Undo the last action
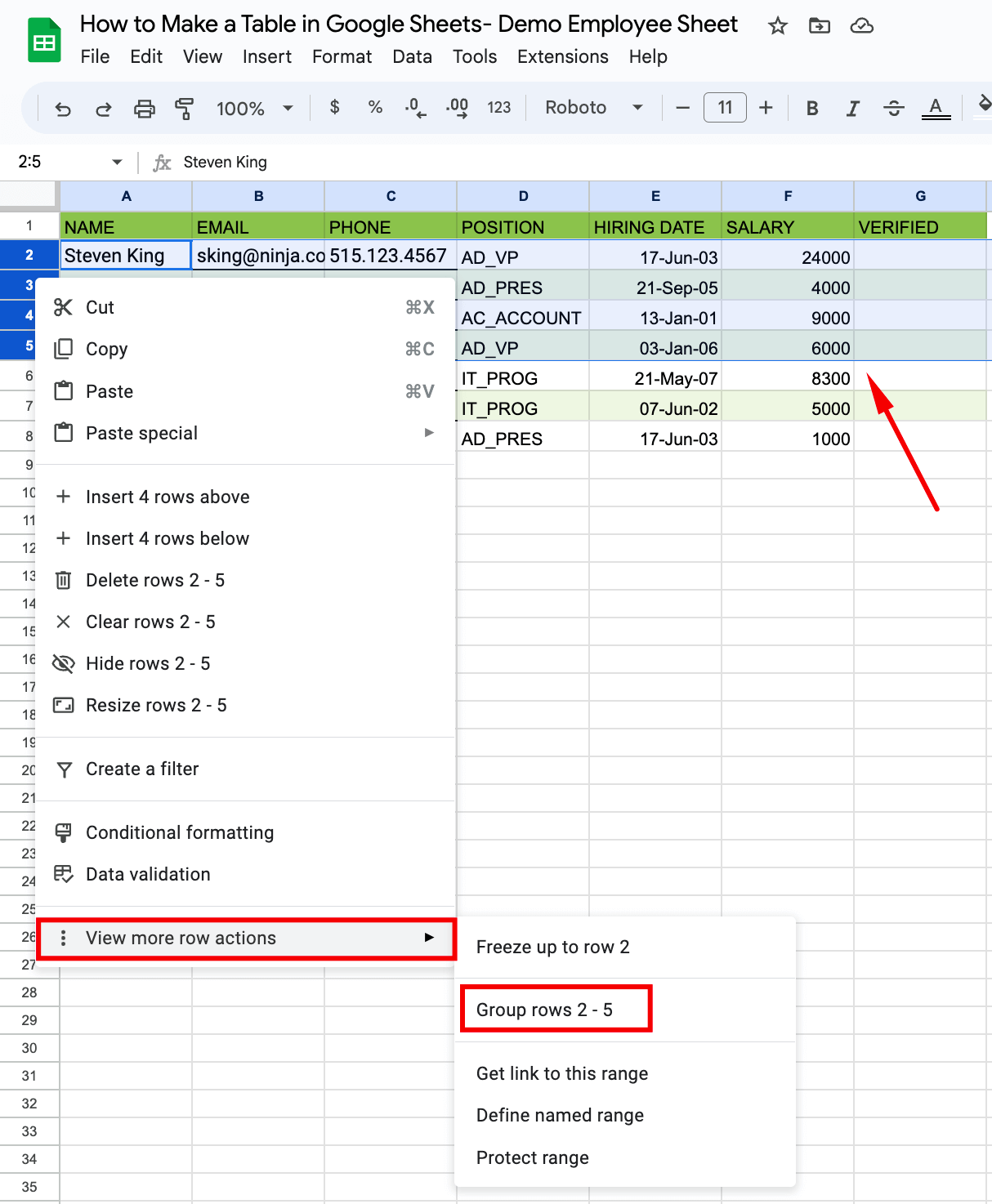This screenshot has height=1204, width=992. tap(63, 107)
